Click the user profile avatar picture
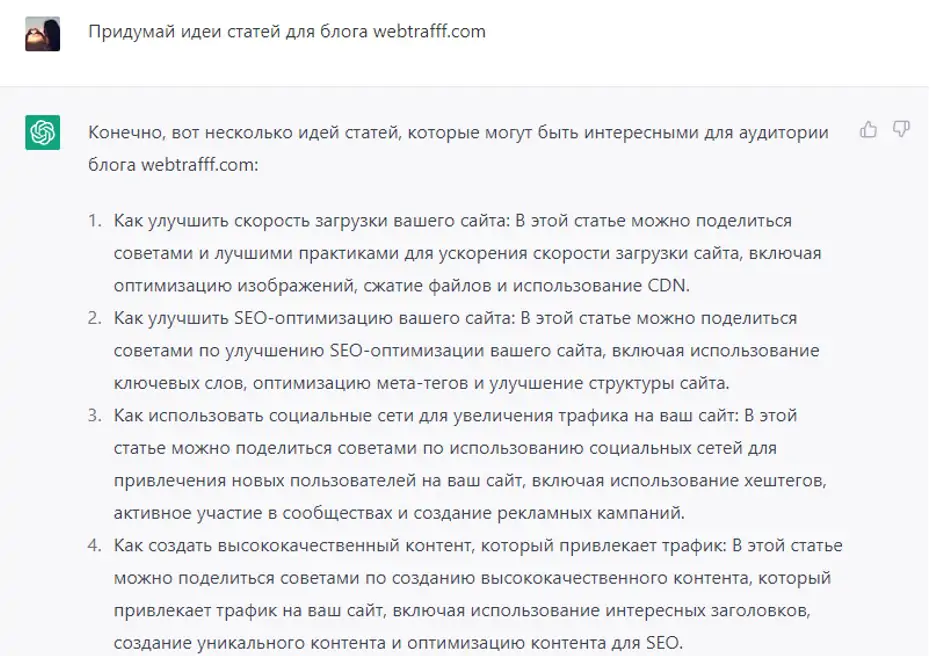931x656 pixels. coord(42,34)
